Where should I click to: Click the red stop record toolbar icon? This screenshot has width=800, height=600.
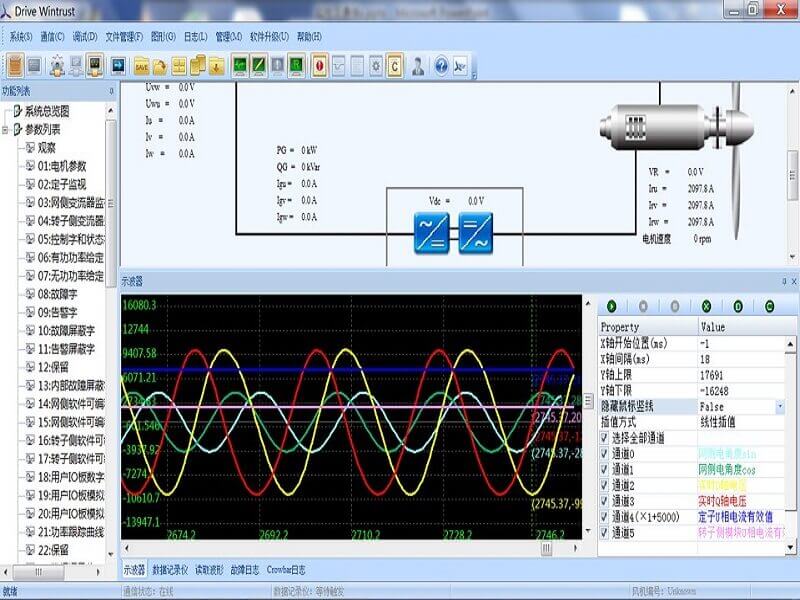320,66
